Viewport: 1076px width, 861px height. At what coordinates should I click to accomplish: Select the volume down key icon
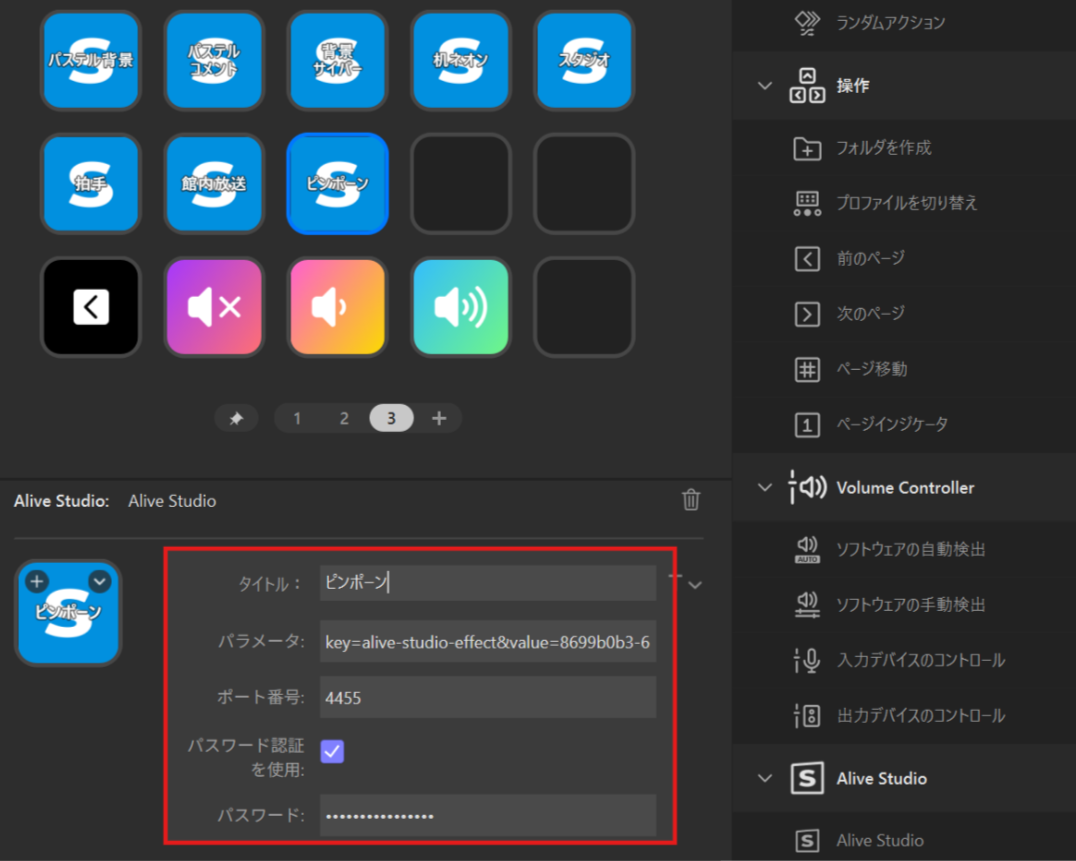tap(337, 307)
